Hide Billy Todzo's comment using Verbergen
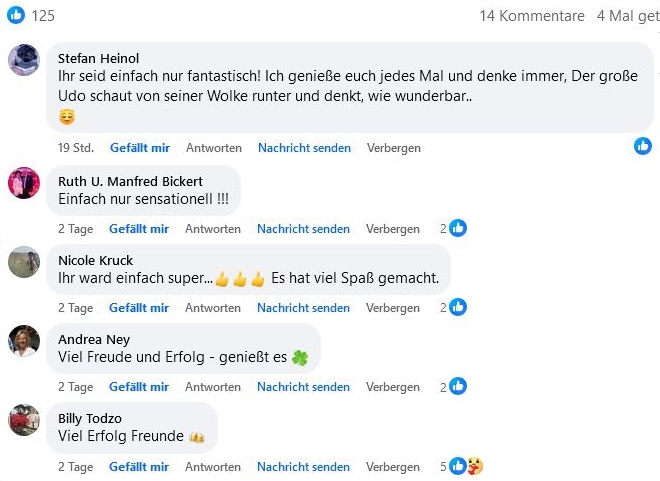660x481 pixels. coord(393,467)
